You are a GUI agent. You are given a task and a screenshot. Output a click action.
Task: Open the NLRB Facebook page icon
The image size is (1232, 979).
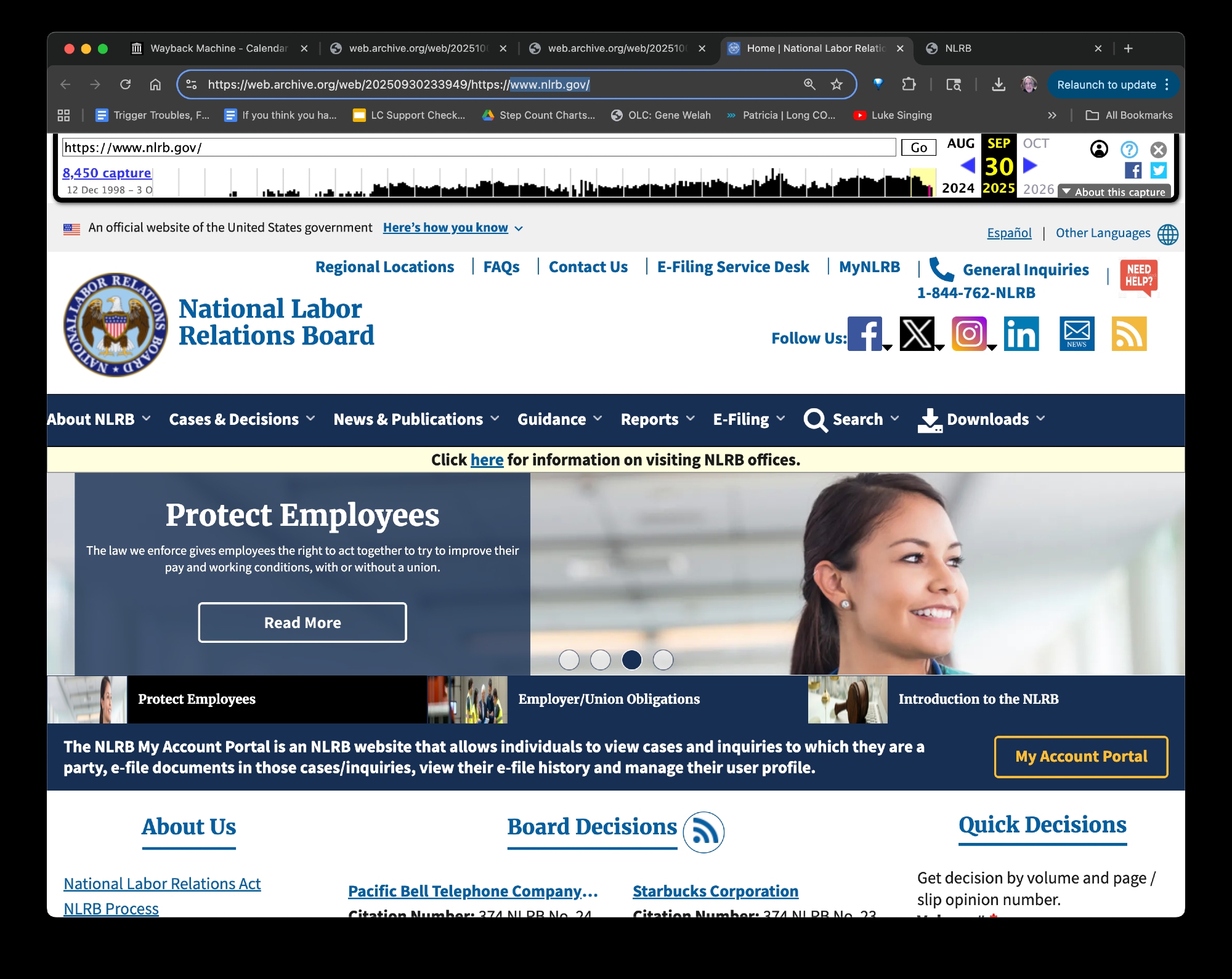coord(865,334)
